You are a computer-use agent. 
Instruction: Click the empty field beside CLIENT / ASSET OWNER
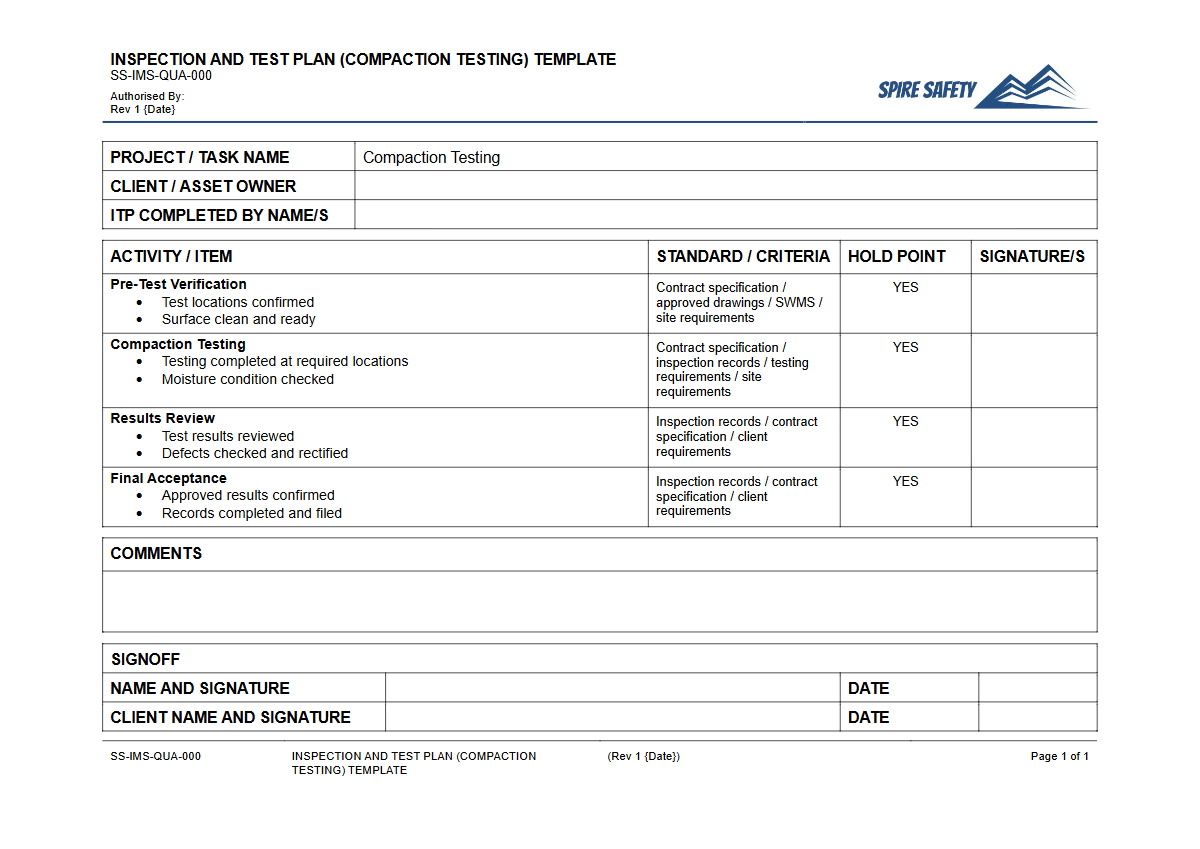726,186
